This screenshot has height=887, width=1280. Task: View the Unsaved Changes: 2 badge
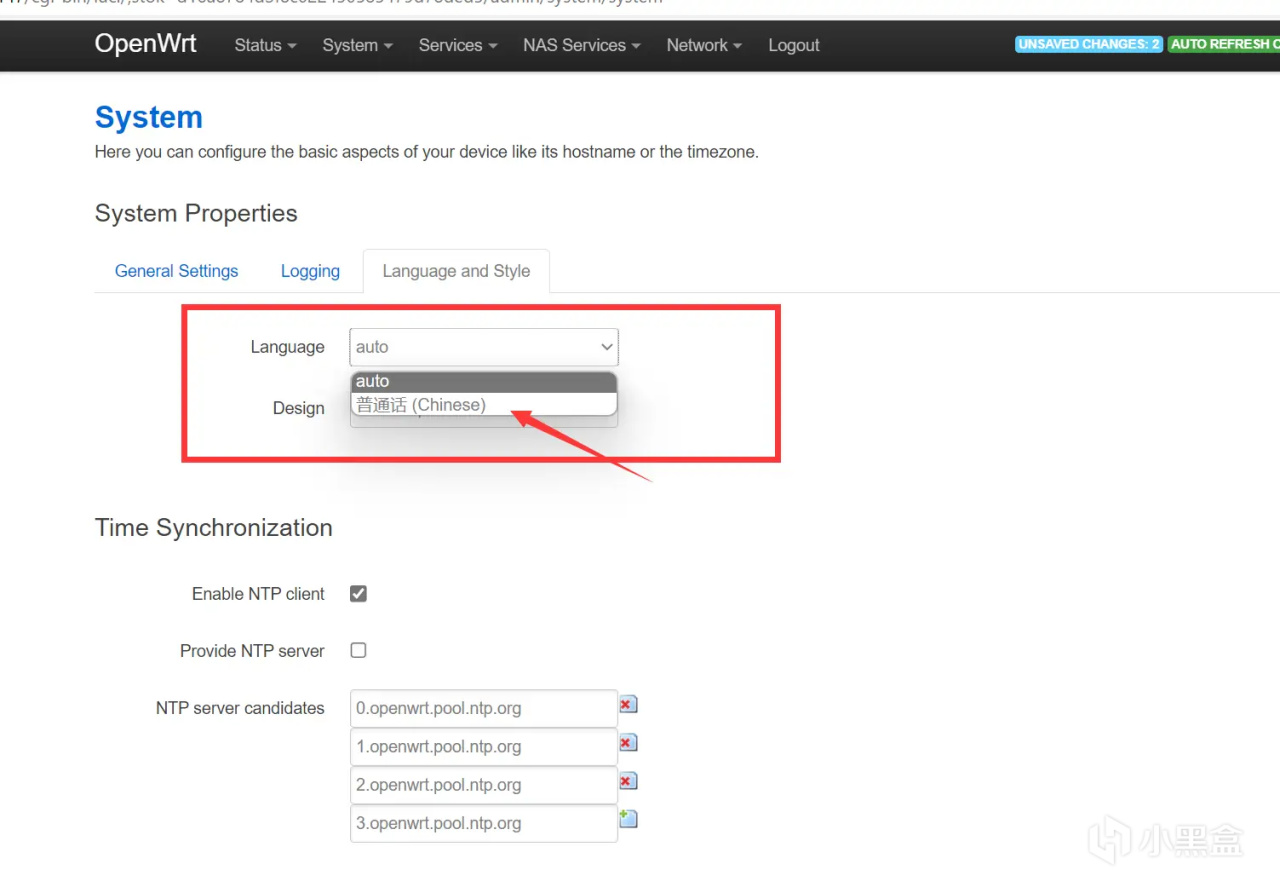(x=1089, y=44)
